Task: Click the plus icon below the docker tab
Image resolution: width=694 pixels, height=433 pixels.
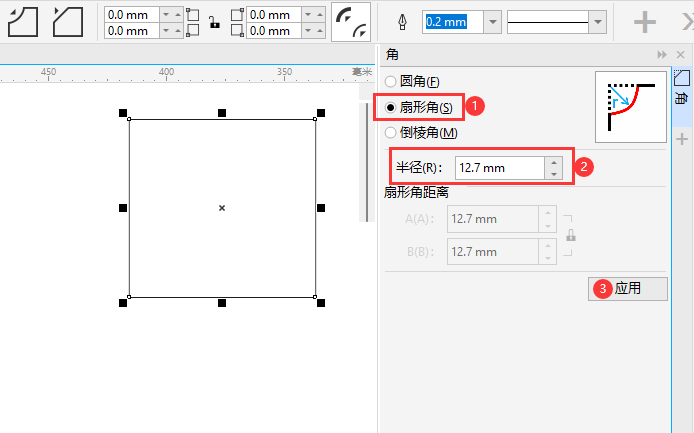Action: click(x=682, y=139)
